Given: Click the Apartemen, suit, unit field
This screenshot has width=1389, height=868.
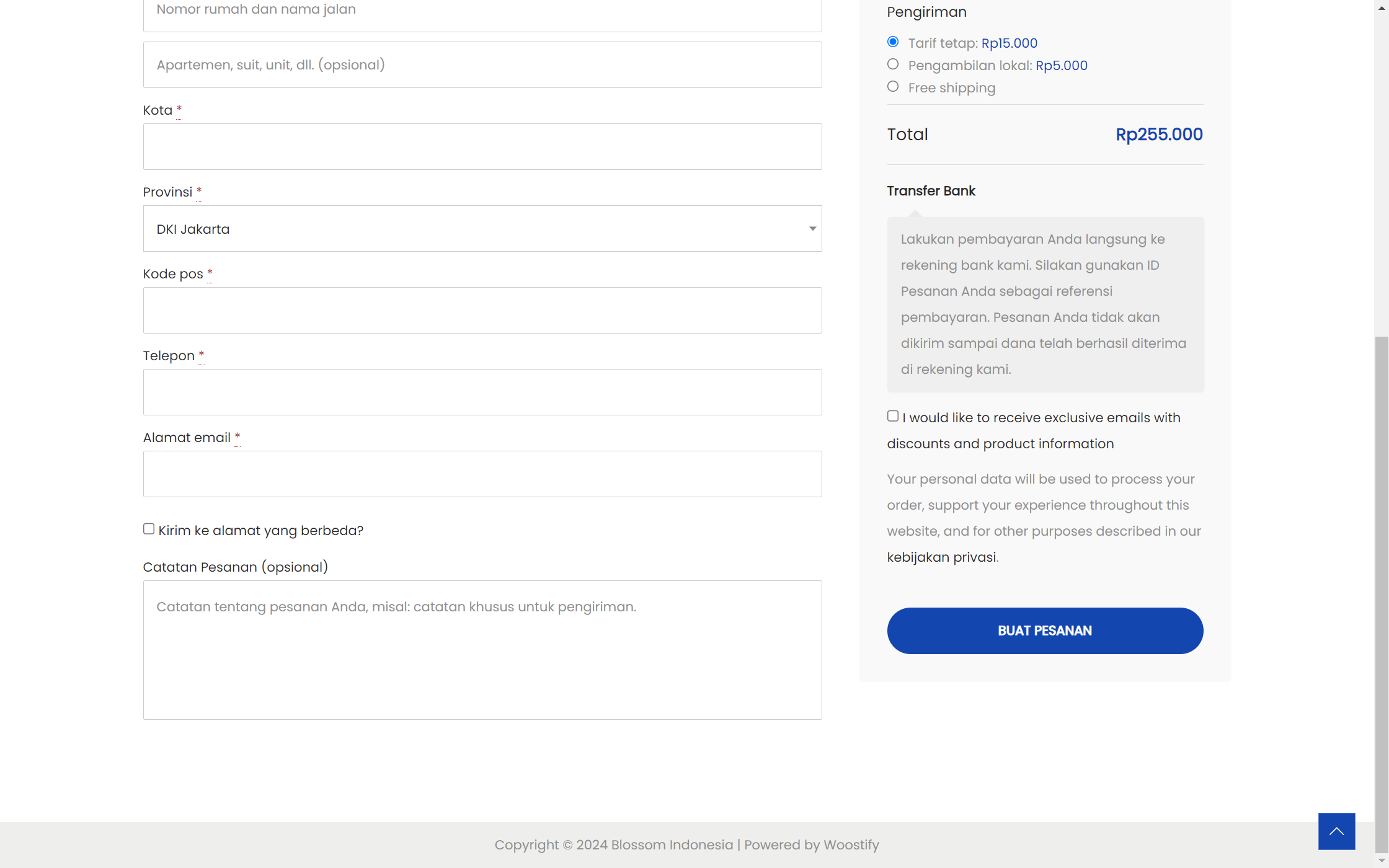Looking at the screenshot, I should pyautogui.click(x=482, y=65).
